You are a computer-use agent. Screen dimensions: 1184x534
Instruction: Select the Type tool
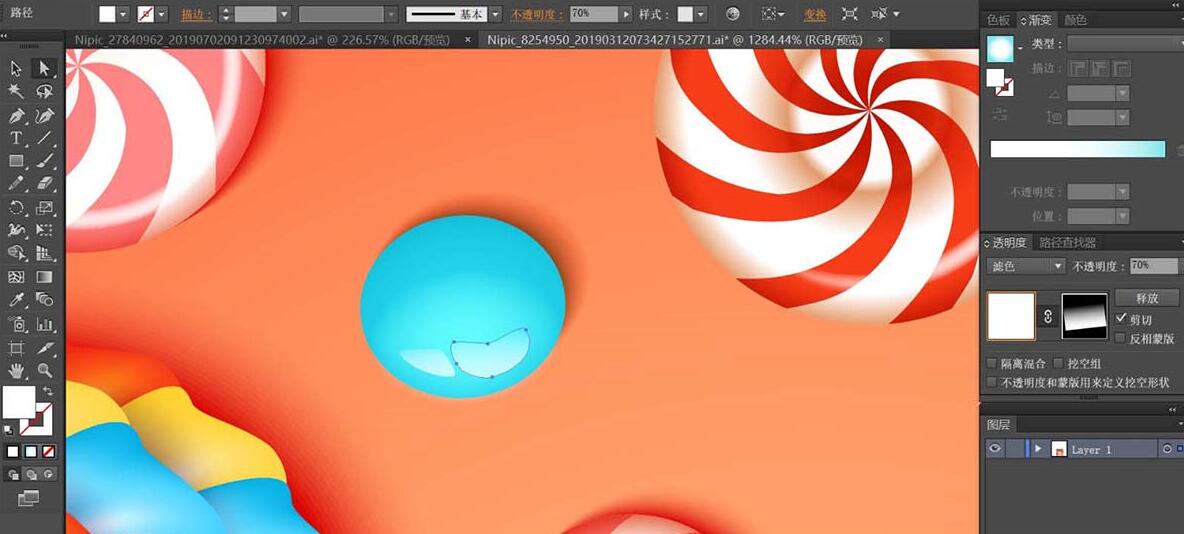tap(16, 138)
